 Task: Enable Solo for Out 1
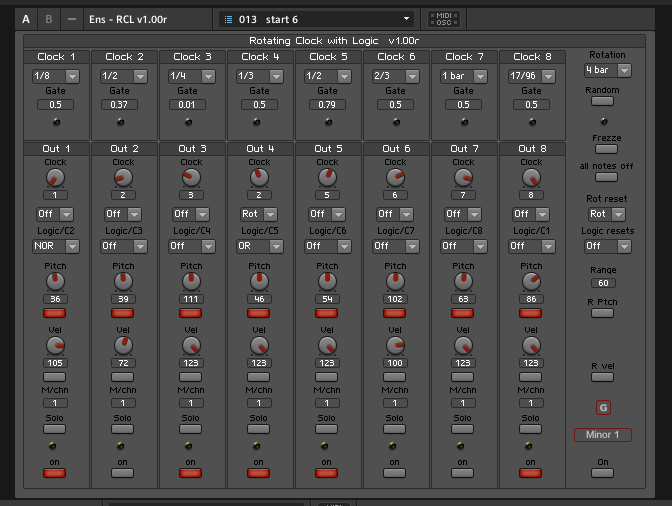click(54, 429)
